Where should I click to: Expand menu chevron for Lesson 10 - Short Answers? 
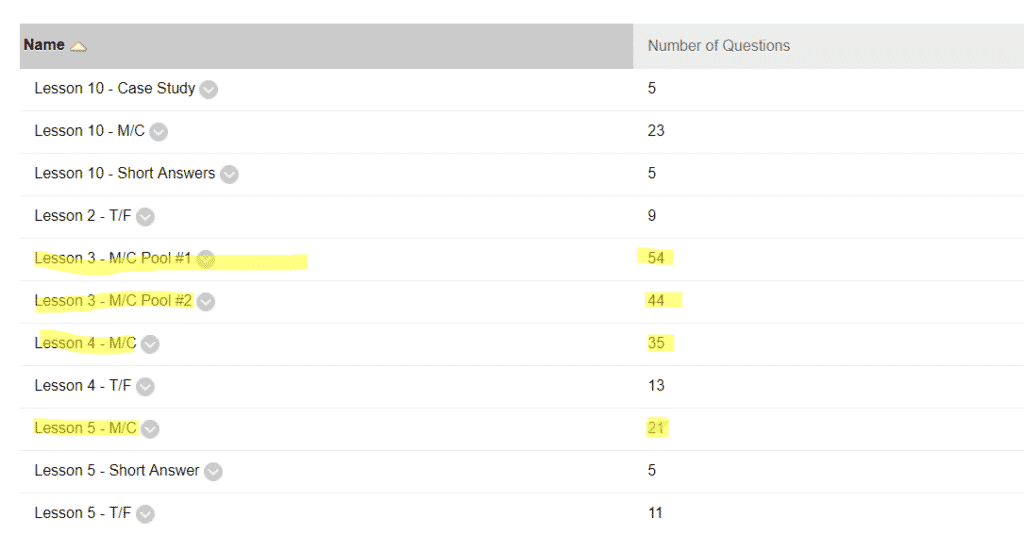click(x=229, y=174)
